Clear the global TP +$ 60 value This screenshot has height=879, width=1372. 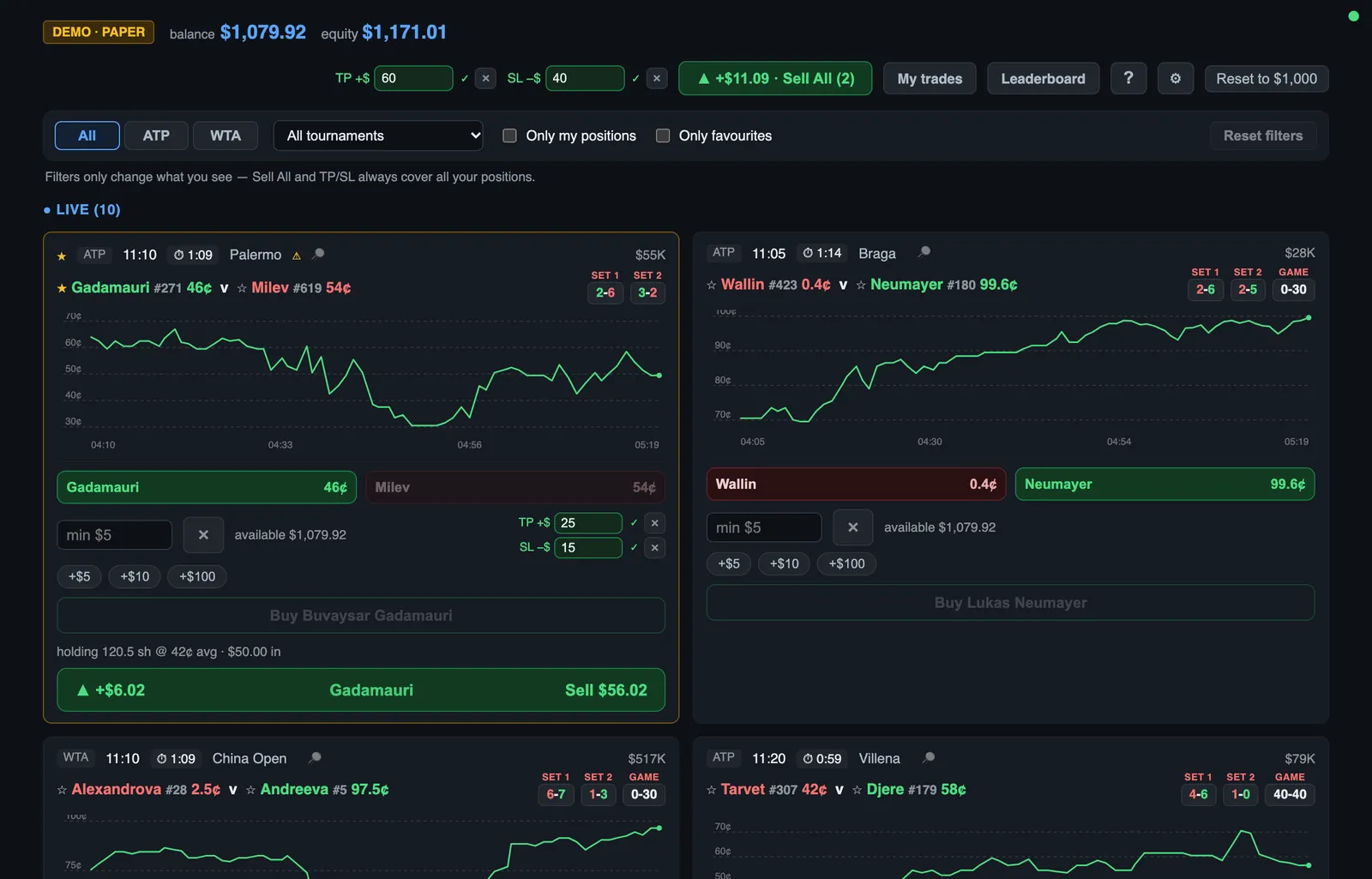[x=485, y=78]
